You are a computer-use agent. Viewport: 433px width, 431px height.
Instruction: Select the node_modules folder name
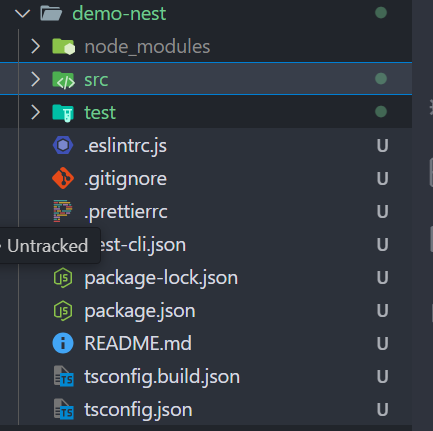[x=147, y=47]
